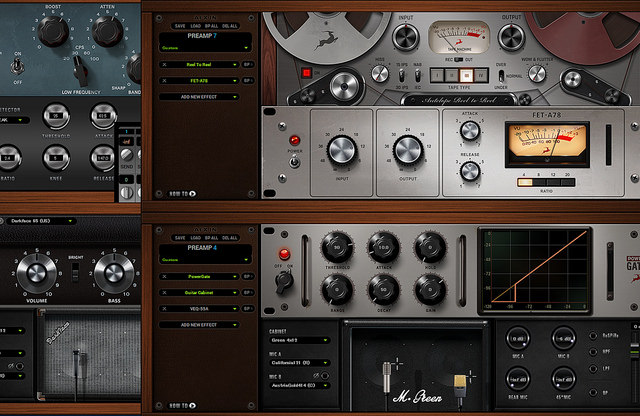640x416 pixels.
Task: Click the PowerGate Decay knob
Action: pos(384,290)
